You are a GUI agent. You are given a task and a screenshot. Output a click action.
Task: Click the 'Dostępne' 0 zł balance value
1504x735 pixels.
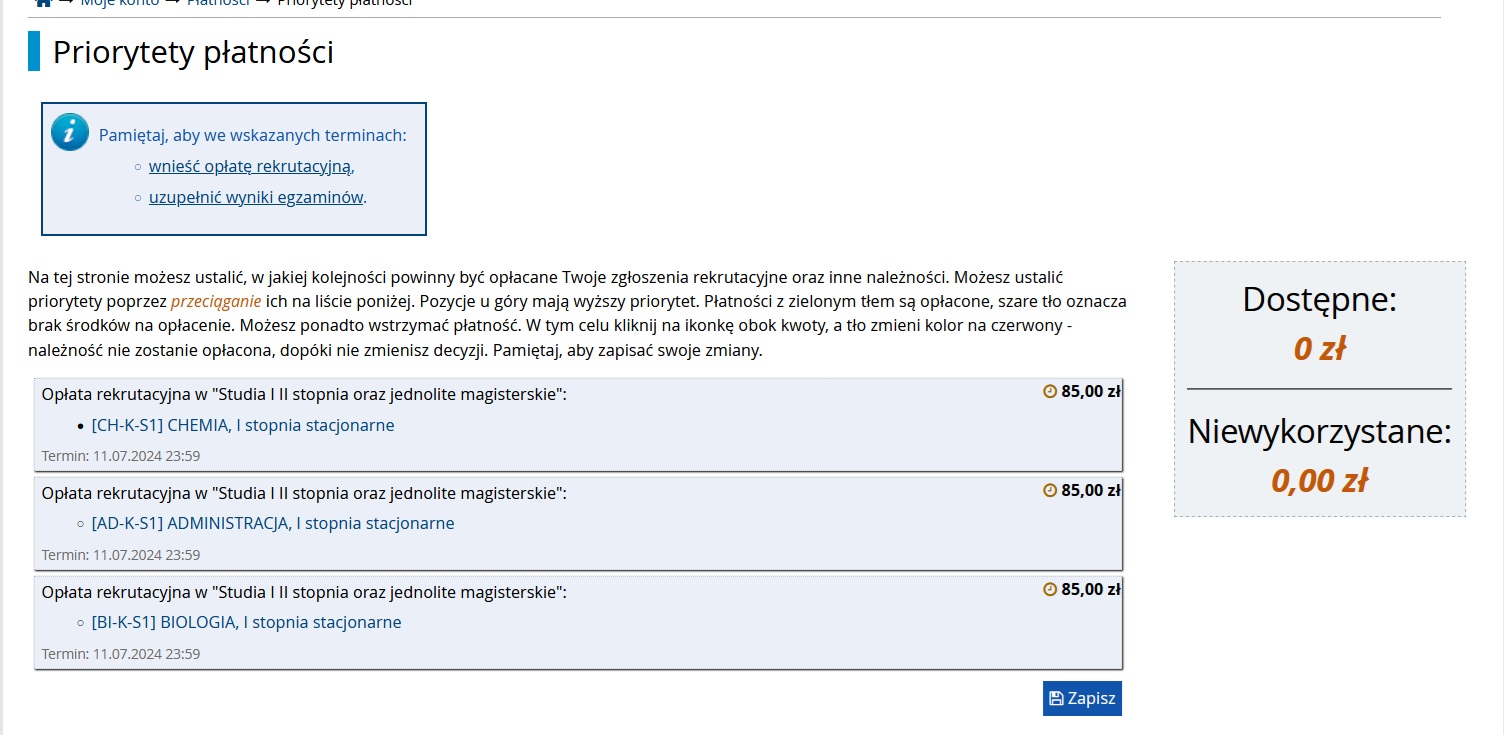[x=1319, y=348]
